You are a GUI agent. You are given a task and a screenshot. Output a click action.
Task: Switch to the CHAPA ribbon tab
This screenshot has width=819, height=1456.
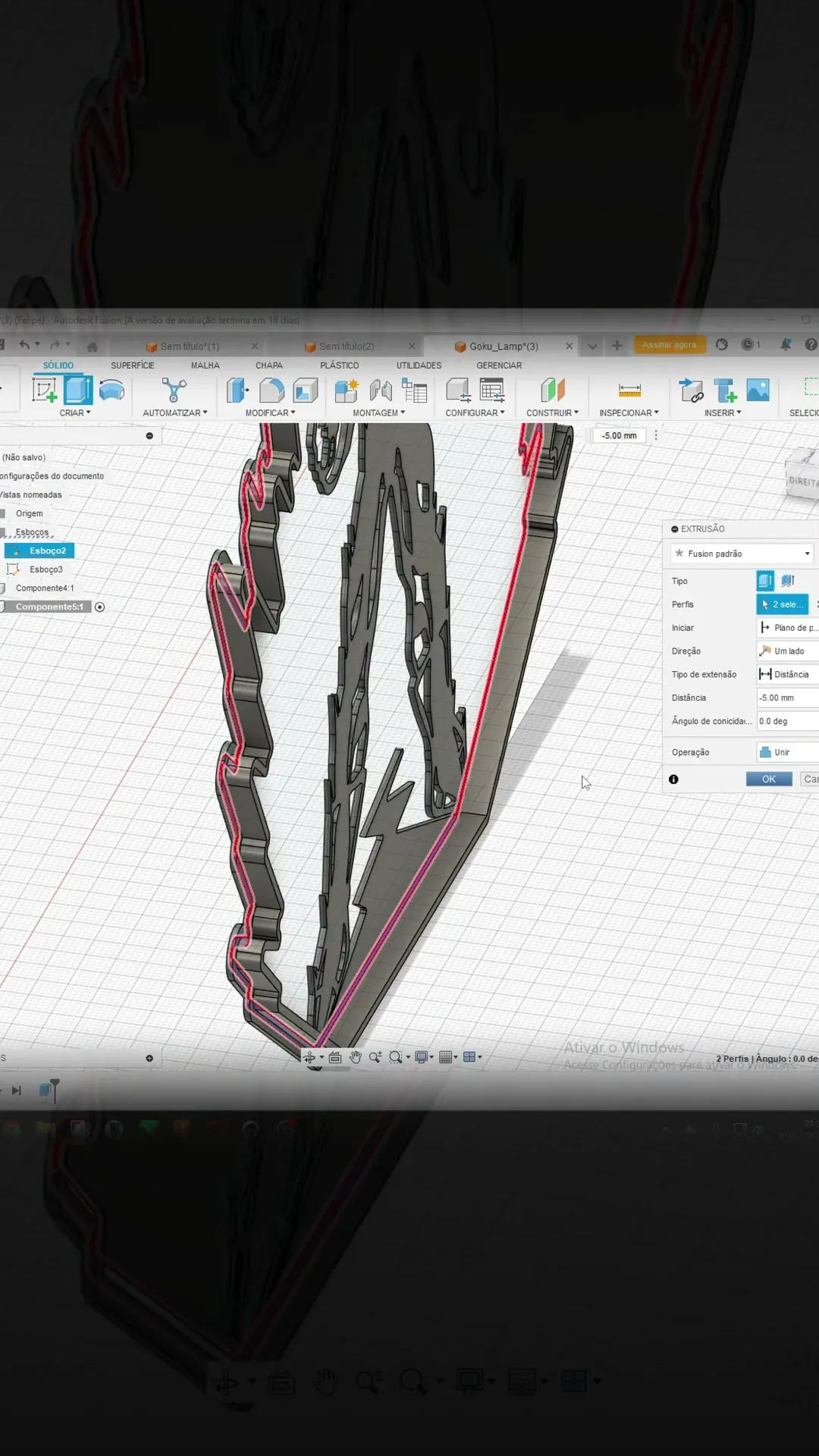click(268, 366)
